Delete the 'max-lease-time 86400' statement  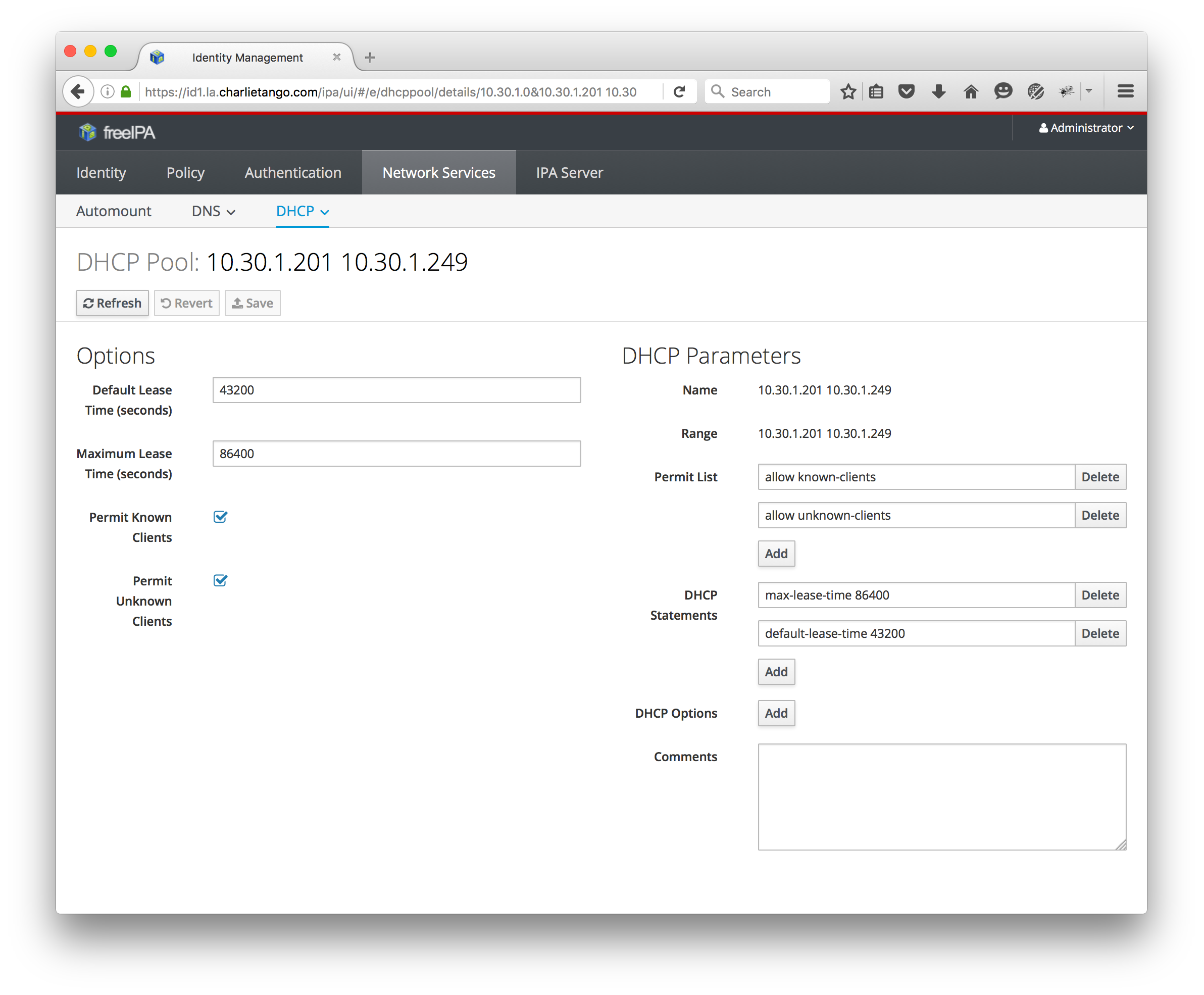[1100, 595]
